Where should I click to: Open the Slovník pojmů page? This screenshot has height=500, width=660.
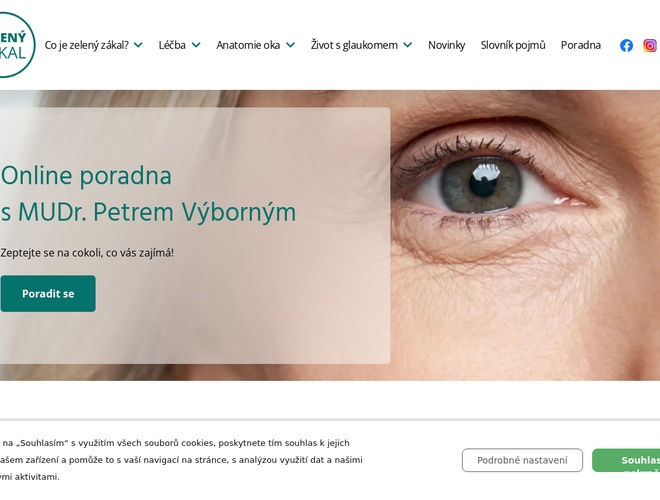(513, 45)
